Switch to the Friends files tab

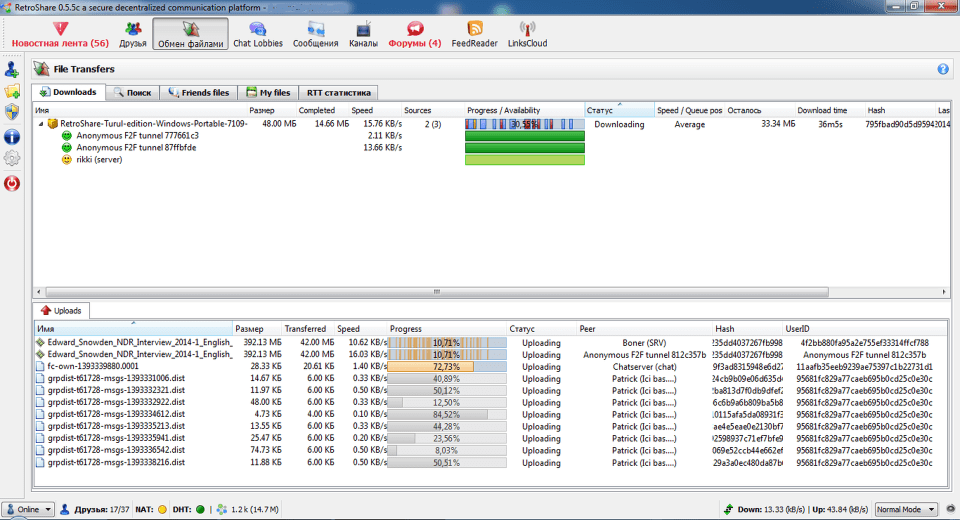tap(198, 92)
